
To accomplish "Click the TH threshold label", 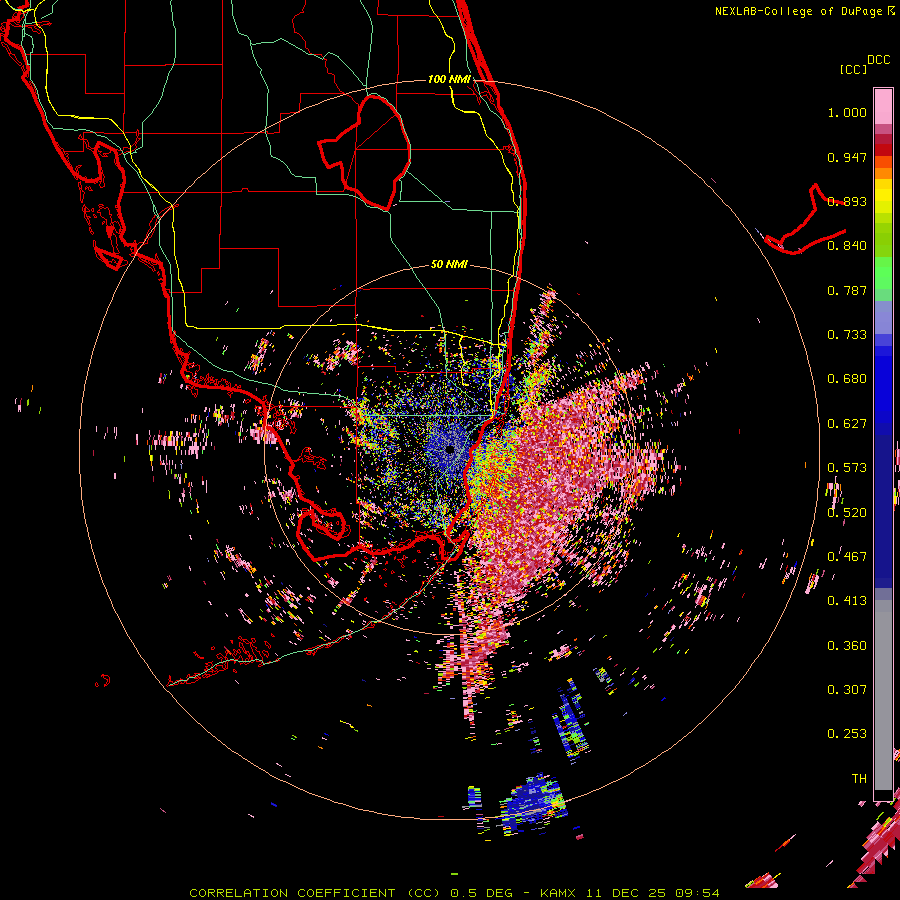I will tap(859, 778).
